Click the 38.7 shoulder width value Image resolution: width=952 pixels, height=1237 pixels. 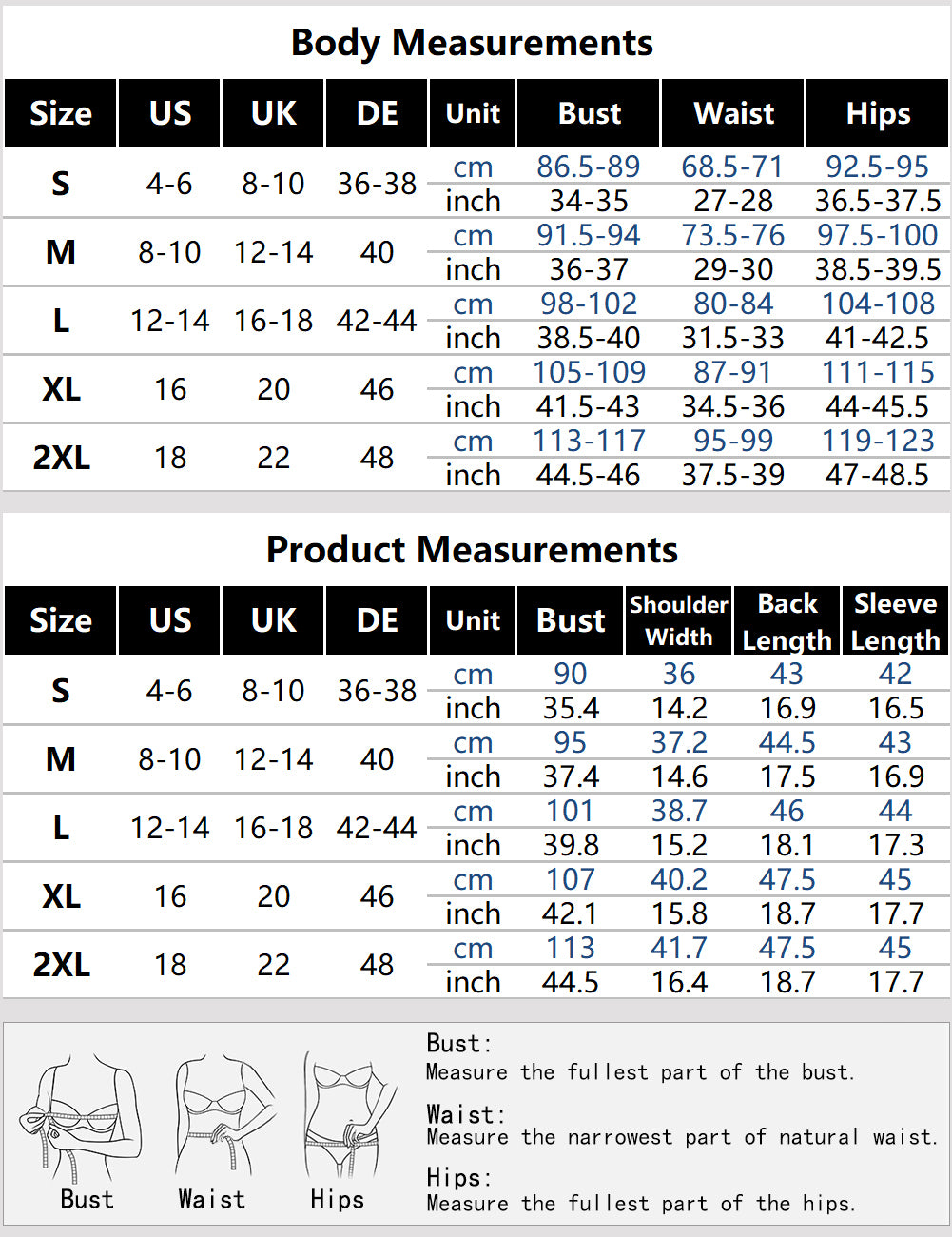click(679, 811)
